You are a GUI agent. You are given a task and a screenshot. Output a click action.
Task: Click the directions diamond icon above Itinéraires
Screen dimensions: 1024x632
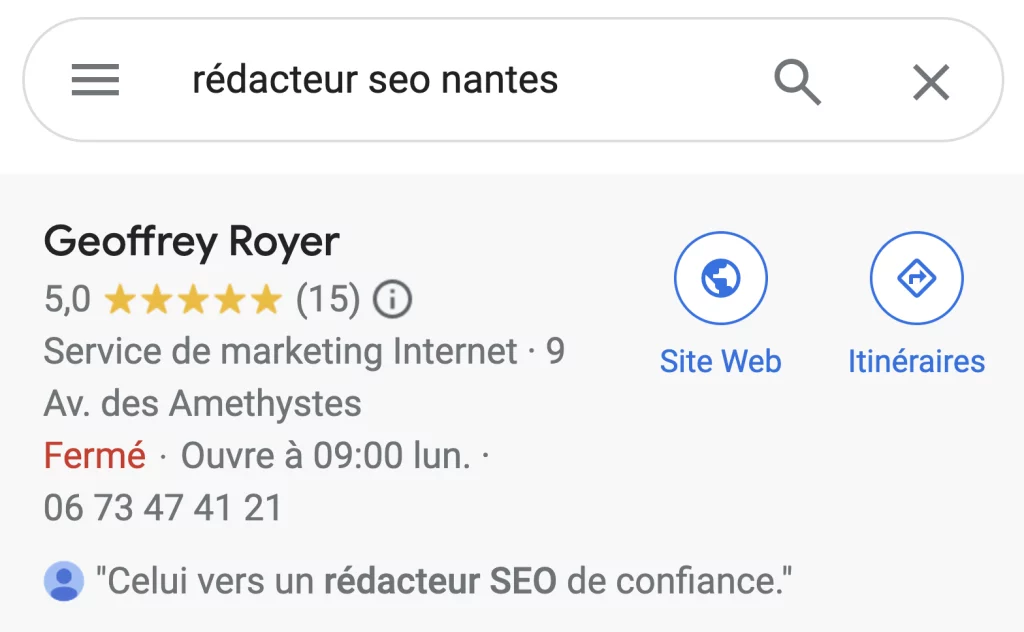pos(917,277)
